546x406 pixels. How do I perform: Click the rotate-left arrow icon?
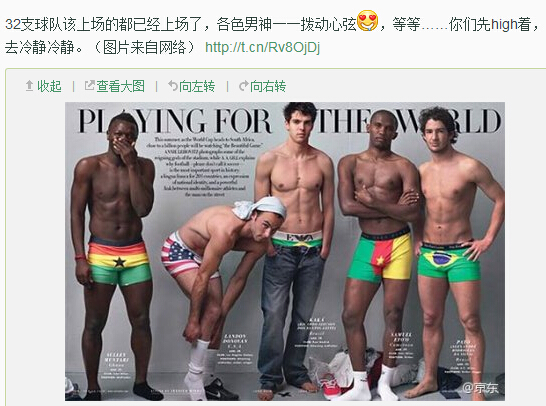click(173, 86)
